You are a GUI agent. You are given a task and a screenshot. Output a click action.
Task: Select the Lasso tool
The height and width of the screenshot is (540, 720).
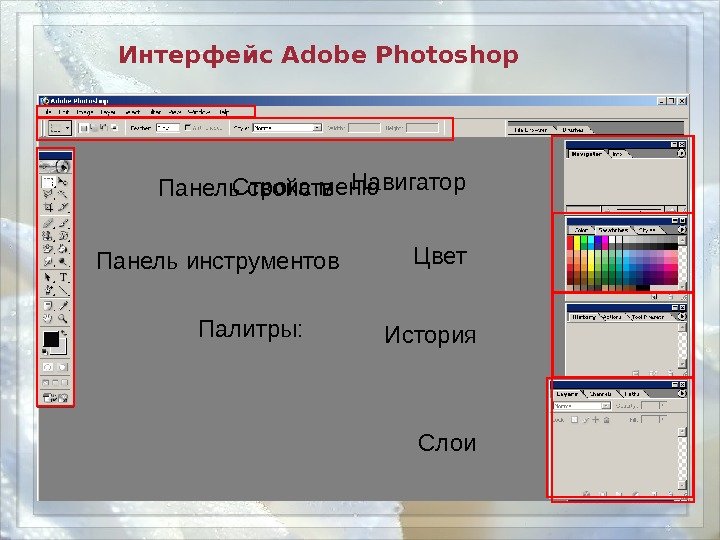coord(48,195)
